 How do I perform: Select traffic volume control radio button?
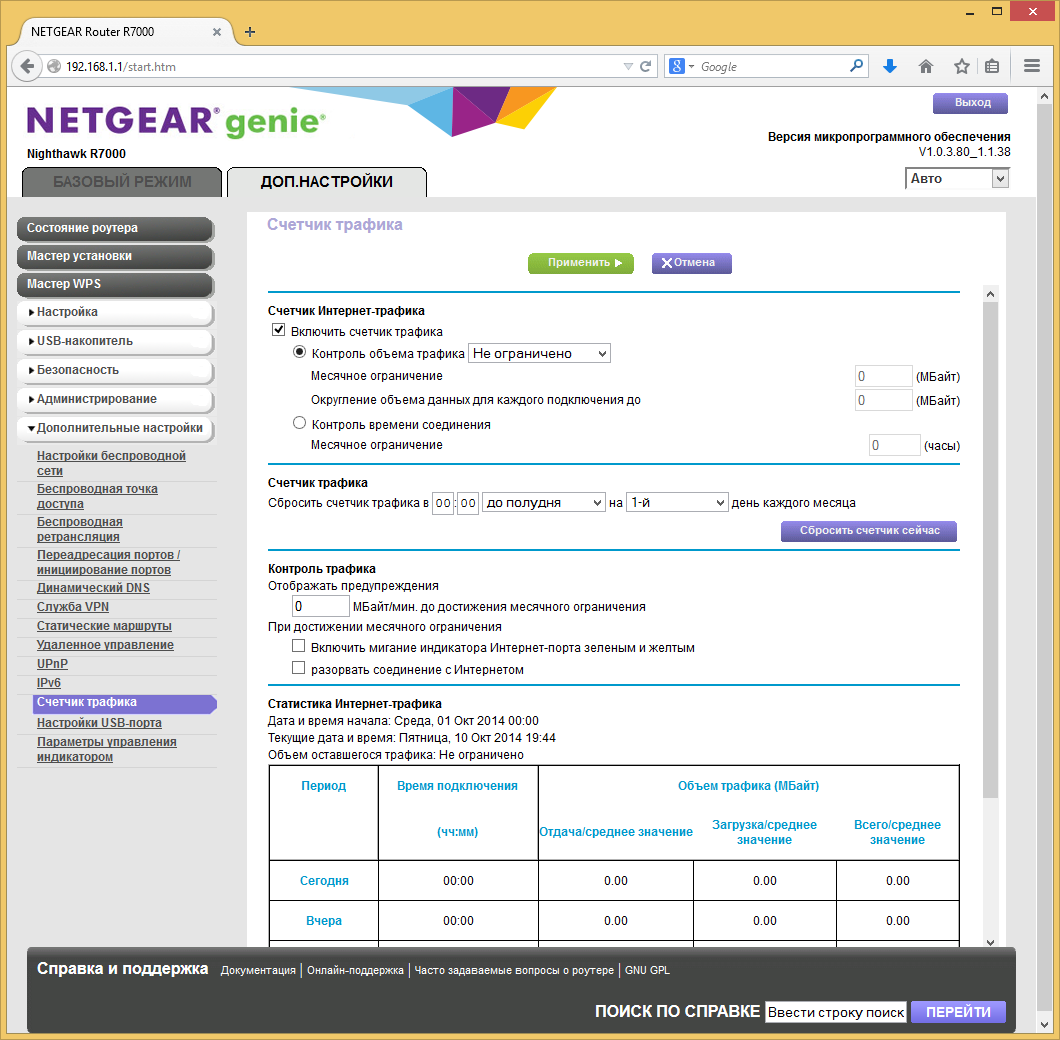point(299,352)
